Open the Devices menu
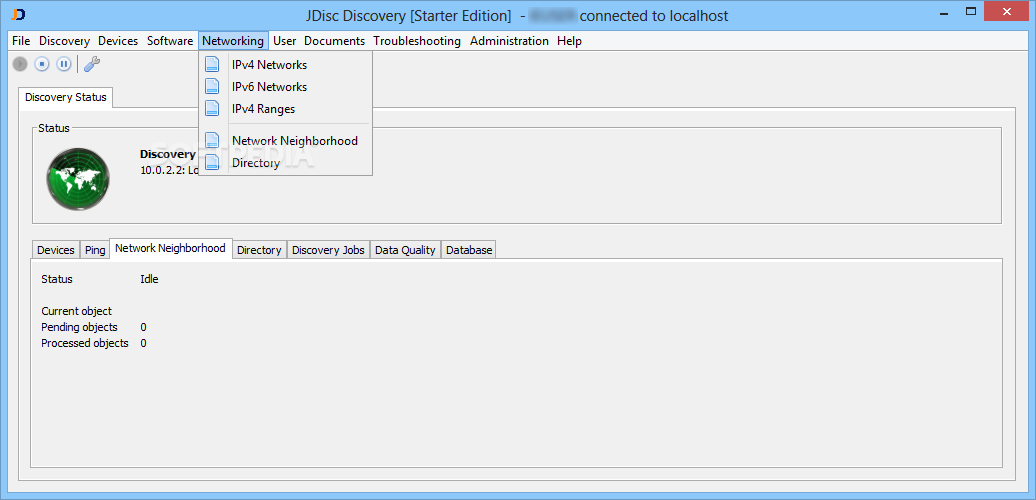The image size is (1036, 500). click(x=118, y=41)
